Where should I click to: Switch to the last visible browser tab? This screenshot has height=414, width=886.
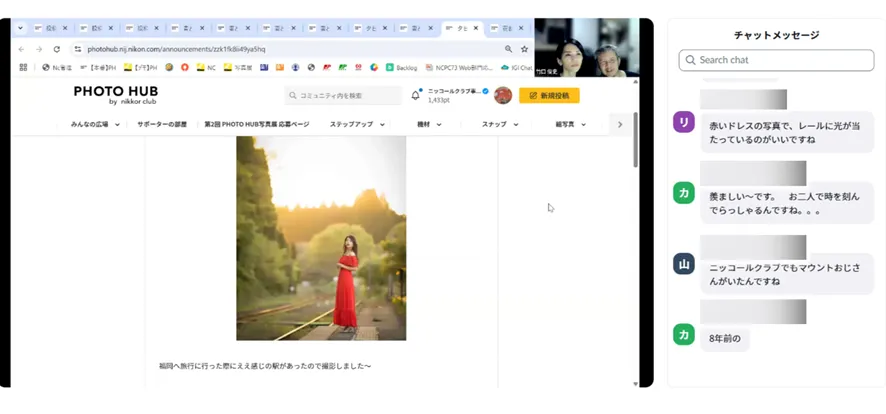509,28
